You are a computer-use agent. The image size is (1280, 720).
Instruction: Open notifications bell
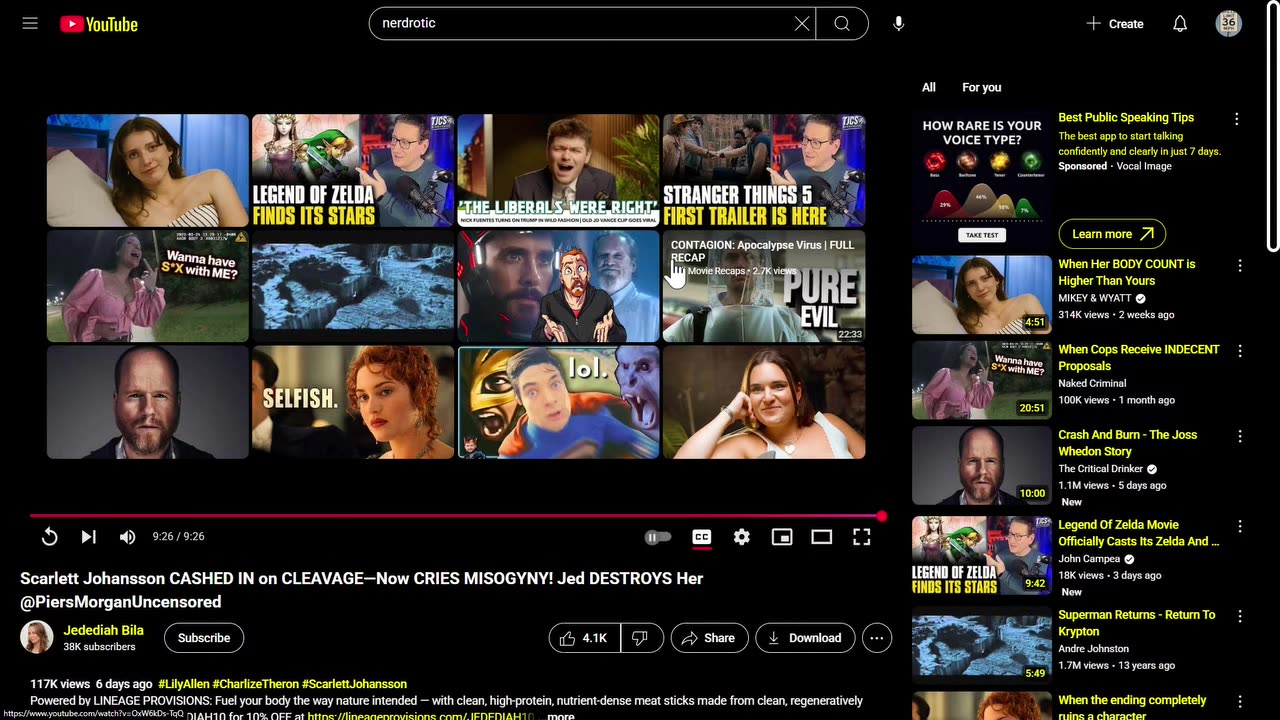coord(1180,24)
